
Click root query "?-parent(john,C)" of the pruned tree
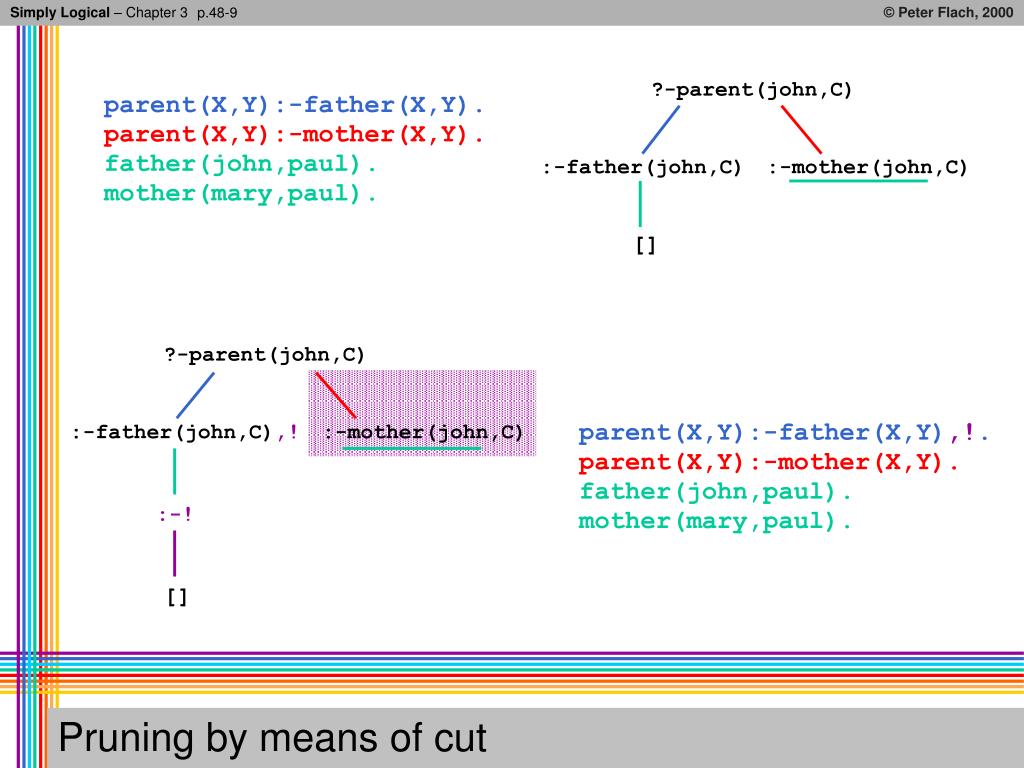pyautogui.click(x=264, y=355)
